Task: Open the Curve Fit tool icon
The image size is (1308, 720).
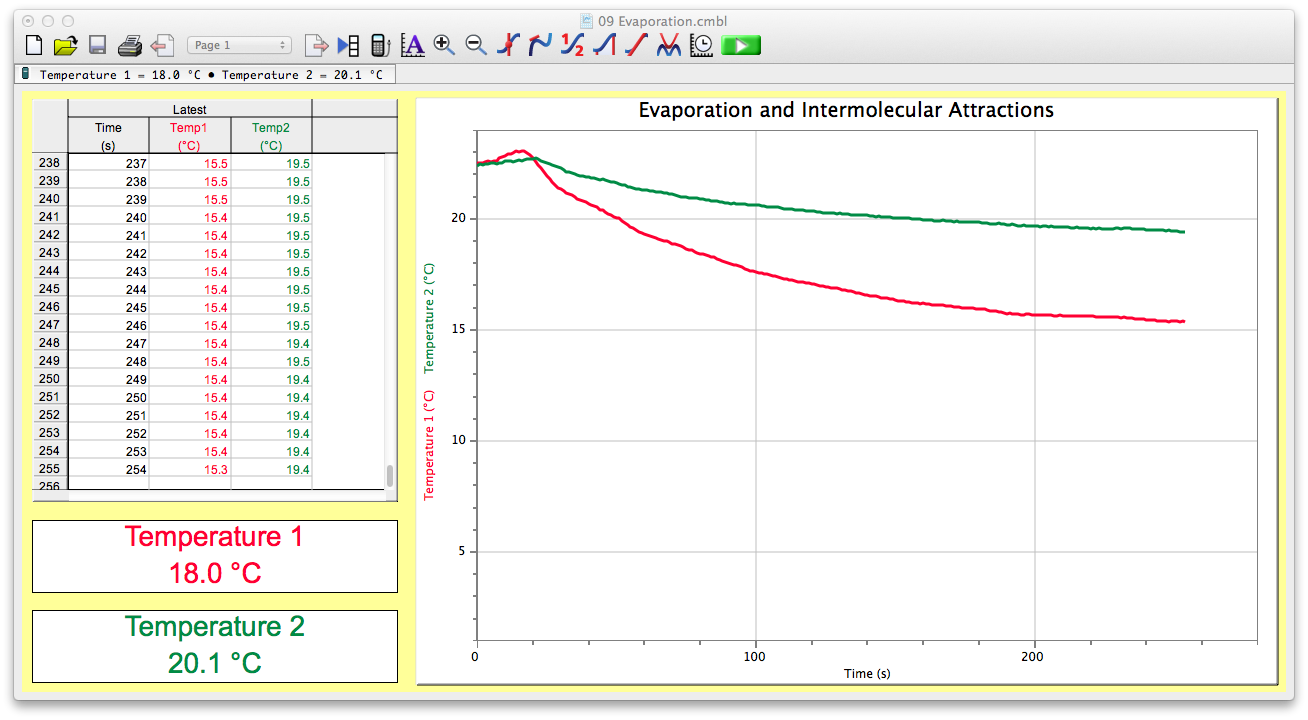Action: pos(669,45)
